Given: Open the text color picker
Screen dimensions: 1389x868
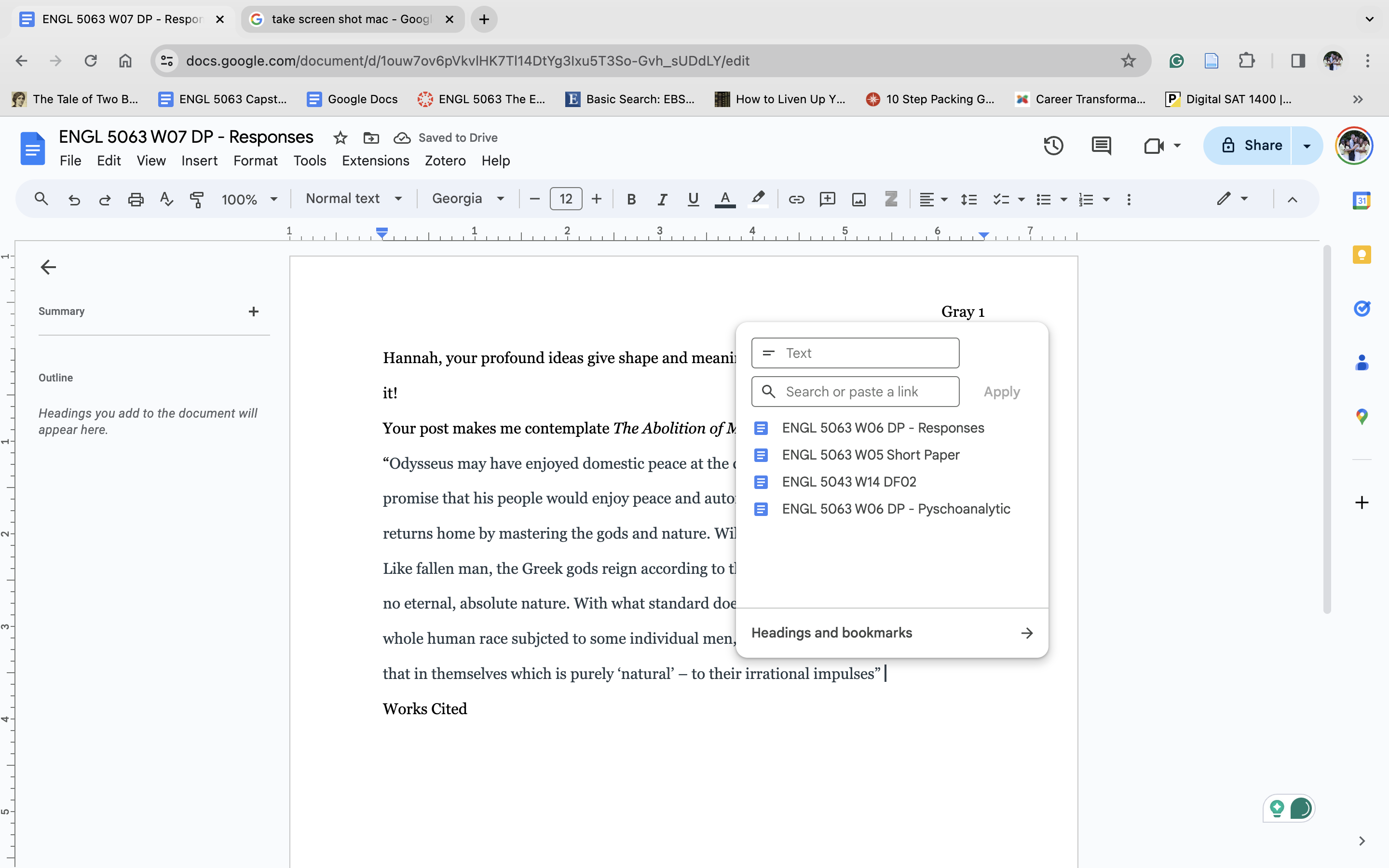Looking at the screenshot, I should [725, 199].
